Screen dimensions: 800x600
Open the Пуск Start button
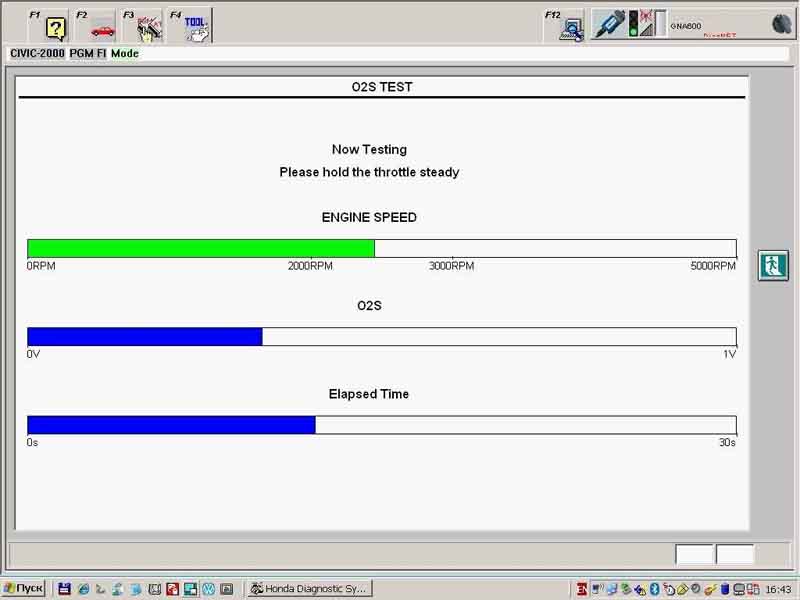[24, 589]
